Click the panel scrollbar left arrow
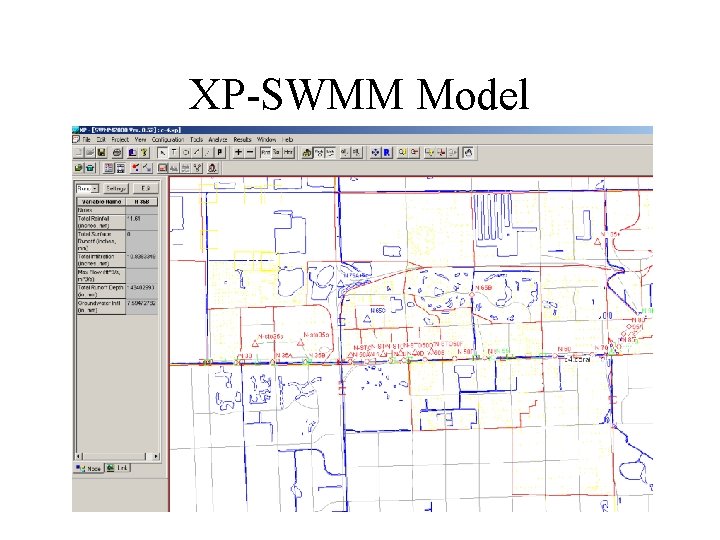 pos(79,456)
